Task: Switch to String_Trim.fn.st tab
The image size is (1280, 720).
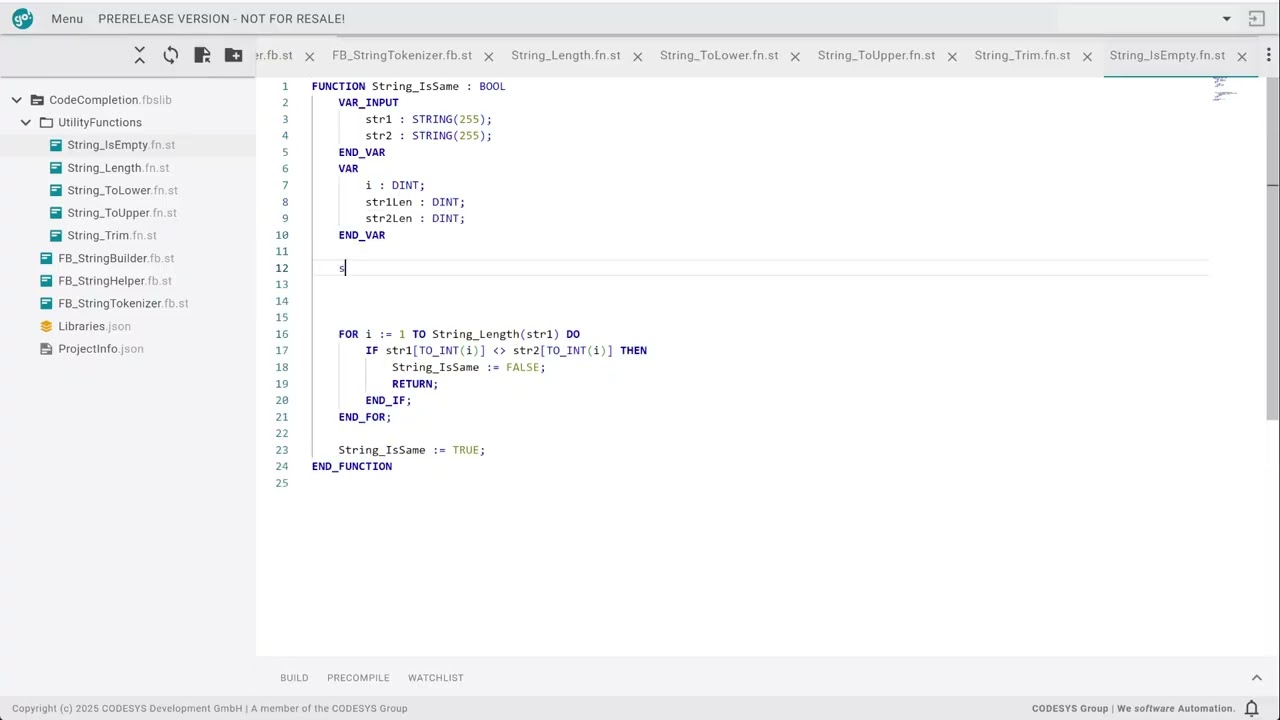Action: [x=1022, y=55]
